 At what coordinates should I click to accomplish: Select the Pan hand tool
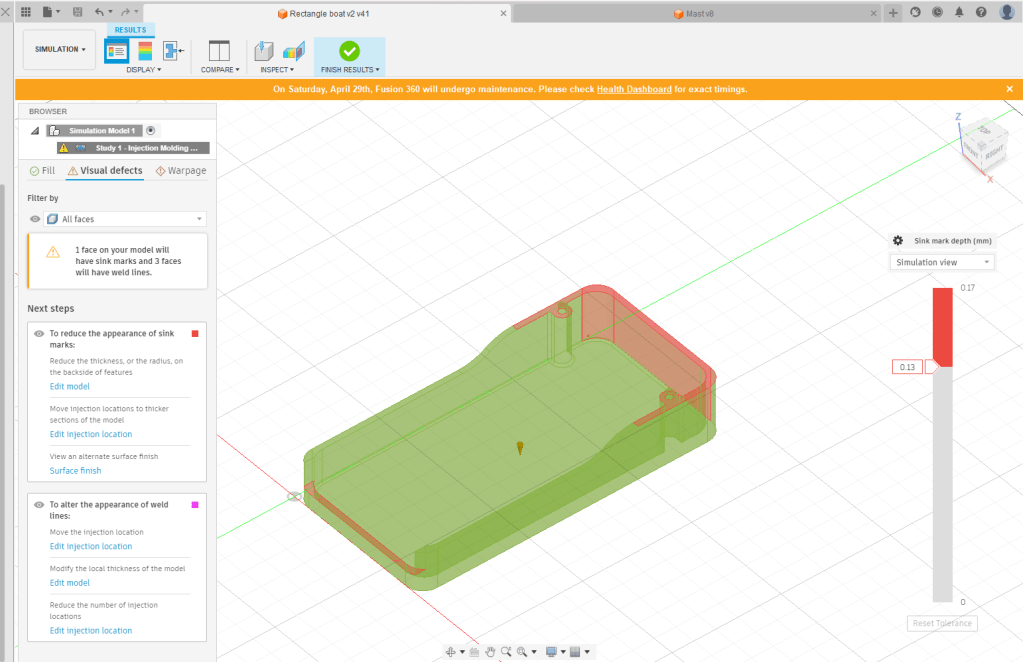(x=490, y=652)
